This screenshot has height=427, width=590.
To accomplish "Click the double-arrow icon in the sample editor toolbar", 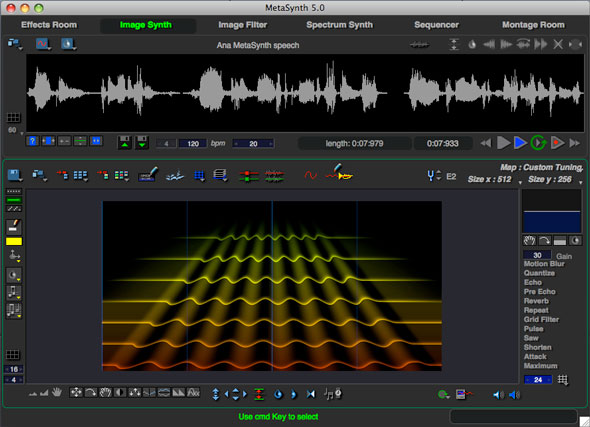I will point(541,44).
